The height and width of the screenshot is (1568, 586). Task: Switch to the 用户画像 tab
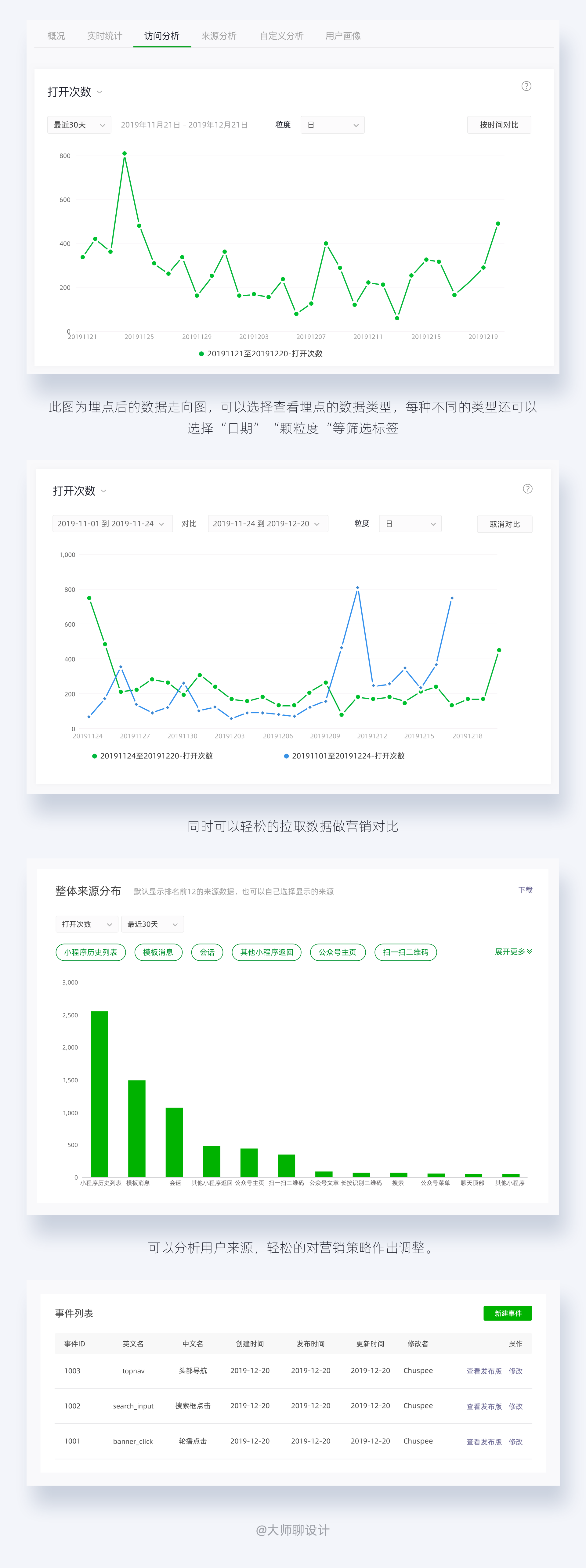[x=343, y=36]
